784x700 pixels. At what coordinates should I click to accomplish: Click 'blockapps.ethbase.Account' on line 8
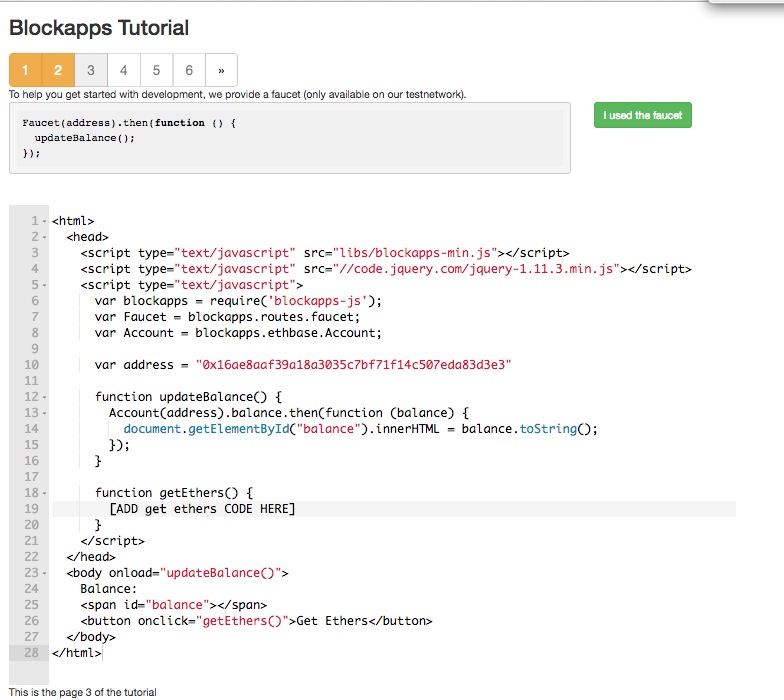(285, 333)
